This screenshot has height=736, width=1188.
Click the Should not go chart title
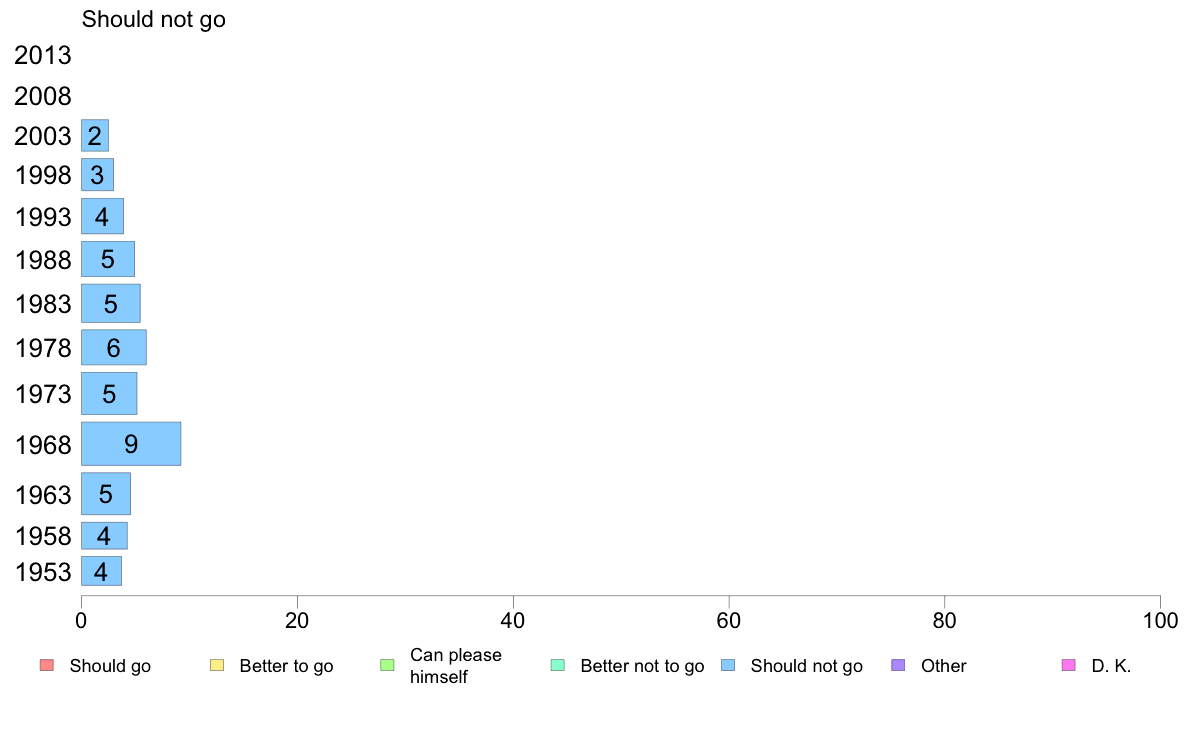(x=154, y=20)
